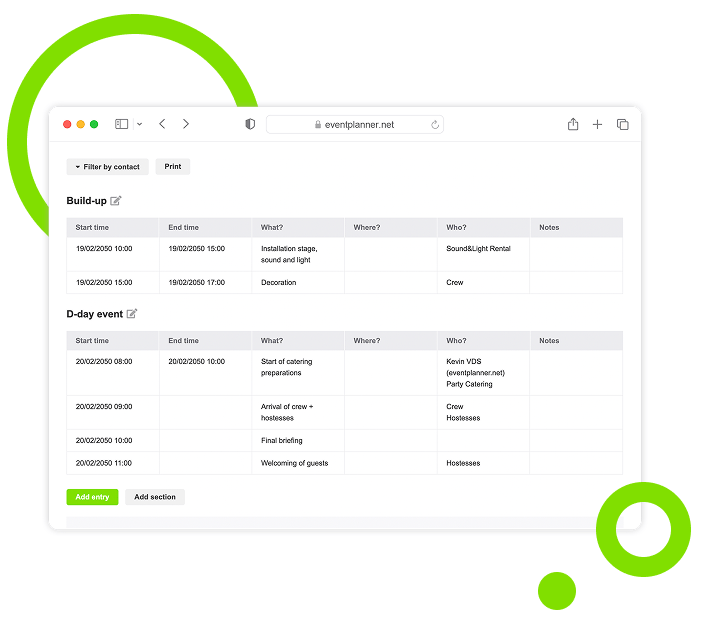Click the edit icon next to D-day event
Viewport: 704px width, 624px height.
coord(132,314)
